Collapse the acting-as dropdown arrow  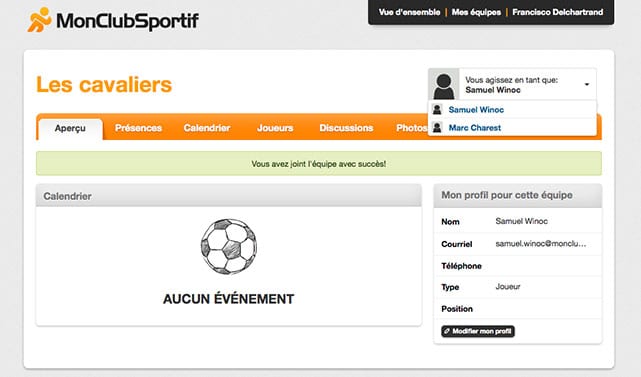pos(587,84)
